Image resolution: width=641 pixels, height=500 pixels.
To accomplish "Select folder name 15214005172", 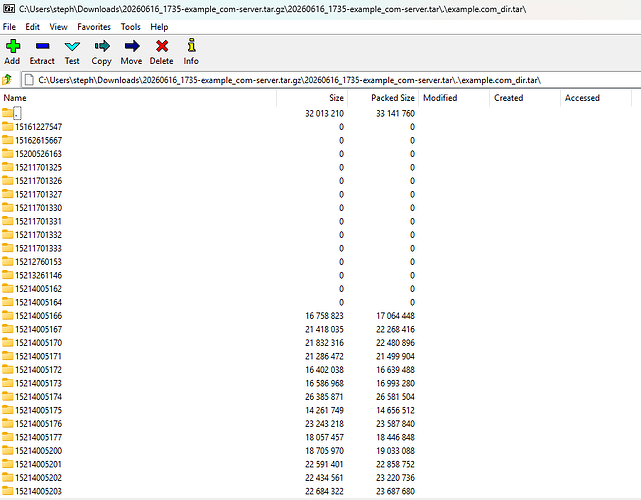I will 38,370.
